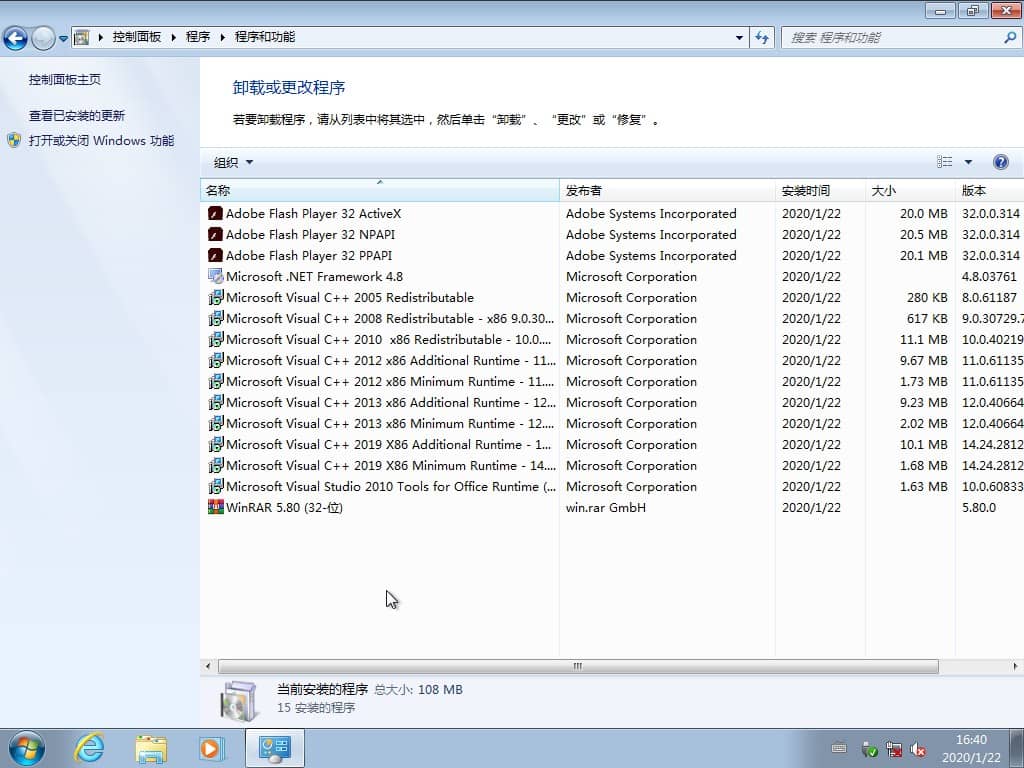Click the magnifier search icon

tap(1010, 37)
